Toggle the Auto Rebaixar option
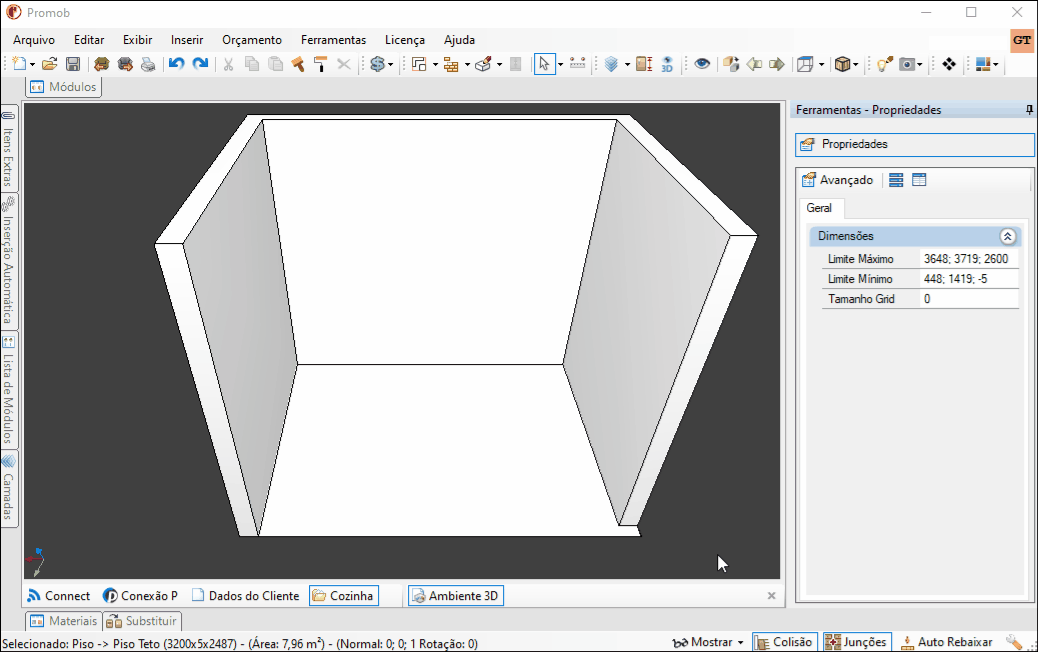The width and height of the screenshot is (1038, 652). pyautogui.click(x=947, y=642)
